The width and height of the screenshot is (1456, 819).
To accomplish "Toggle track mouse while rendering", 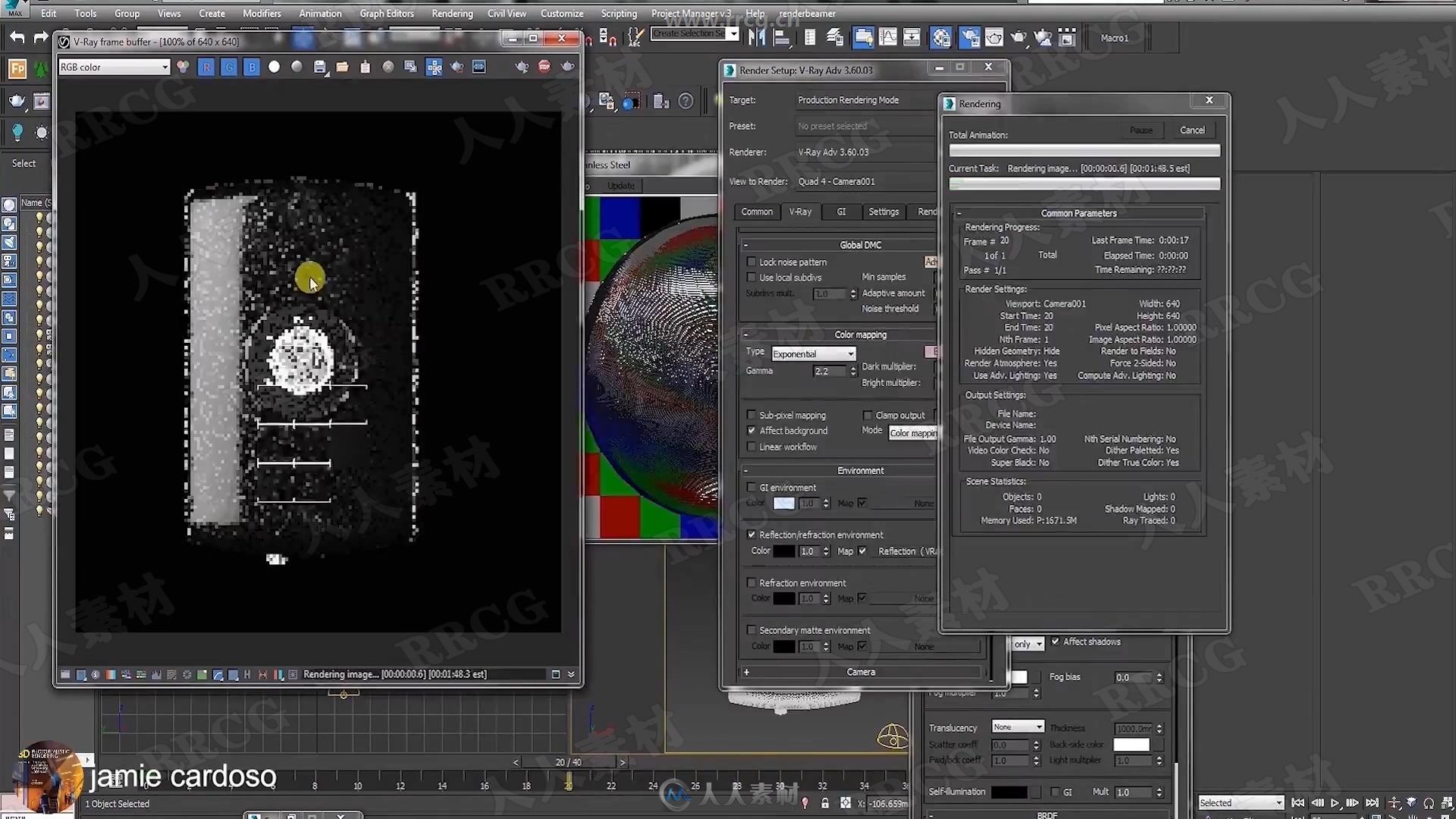I will pyautogui.click(x=434, y=67).
